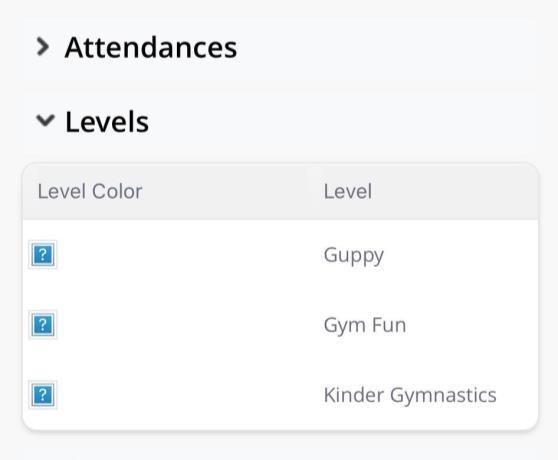Viewport: 558px width, 460px height.
Task: Select the Kinder Gymnastics level name
Action: (x=410, y=396)
